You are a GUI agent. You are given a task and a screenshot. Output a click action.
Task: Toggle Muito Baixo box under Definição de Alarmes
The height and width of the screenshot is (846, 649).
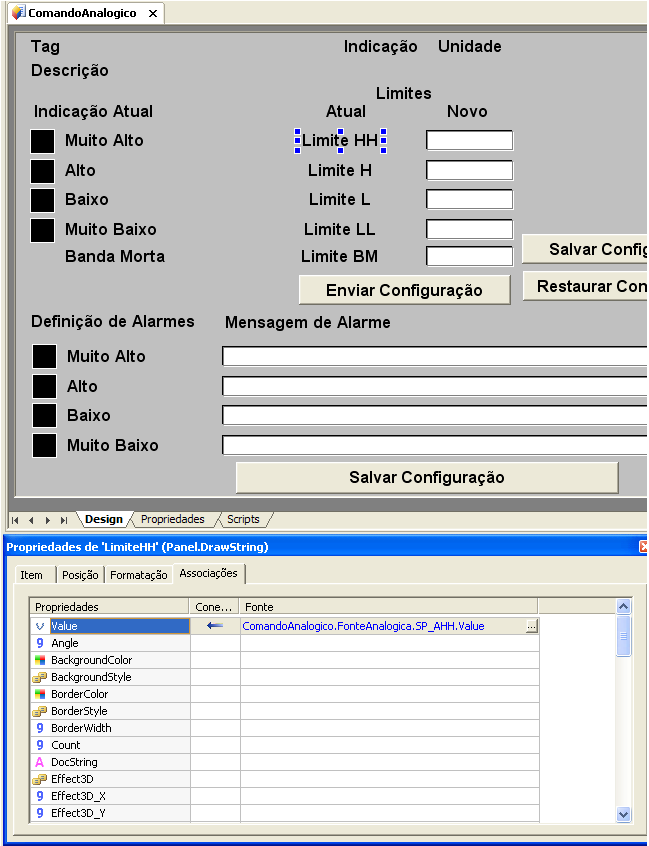click(x=44, y=446)
